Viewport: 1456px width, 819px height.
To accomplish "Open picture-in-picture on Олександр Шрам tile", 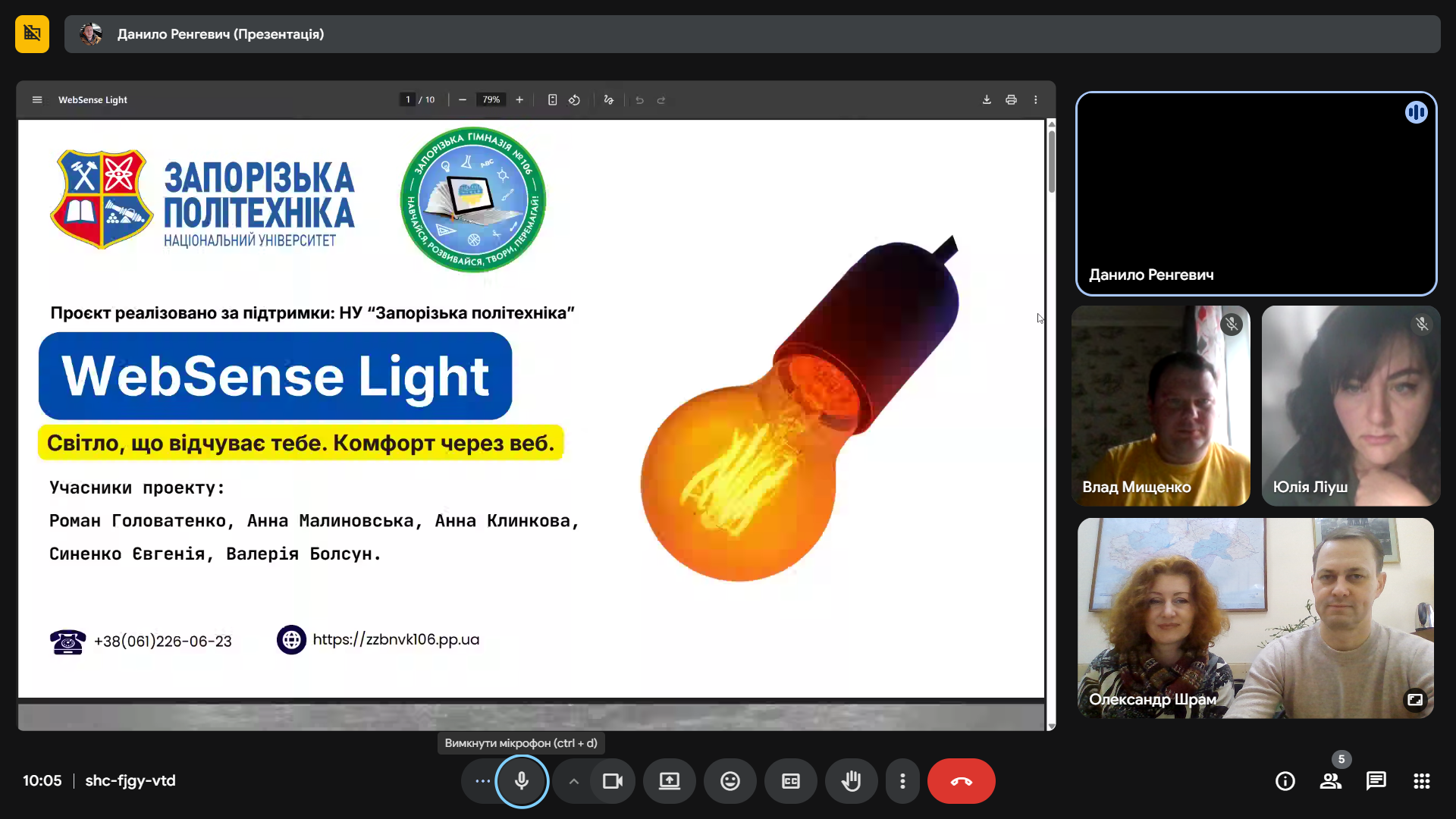I will (1415, 699).
